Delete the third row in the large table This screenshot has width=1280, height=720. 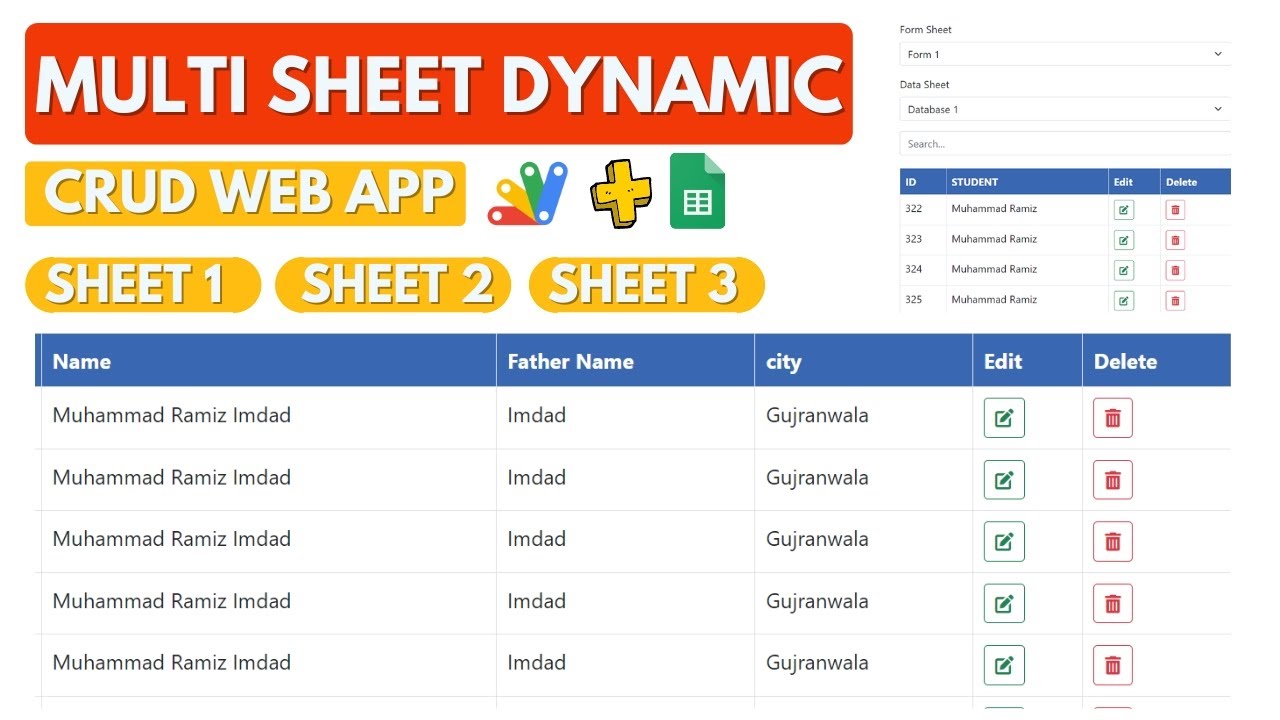1113,542
